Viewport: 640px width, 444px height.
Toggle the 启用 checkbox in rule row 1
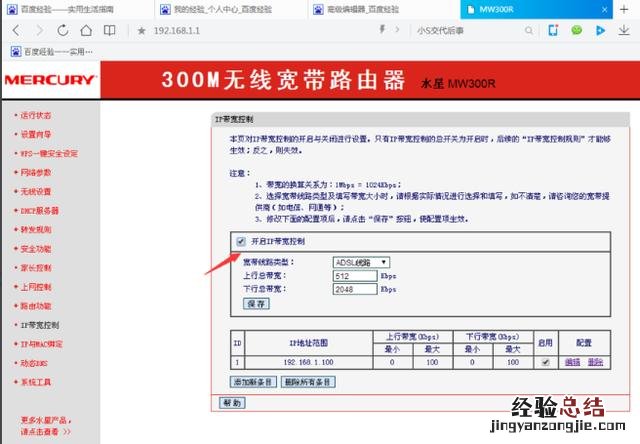click(545, 363)
